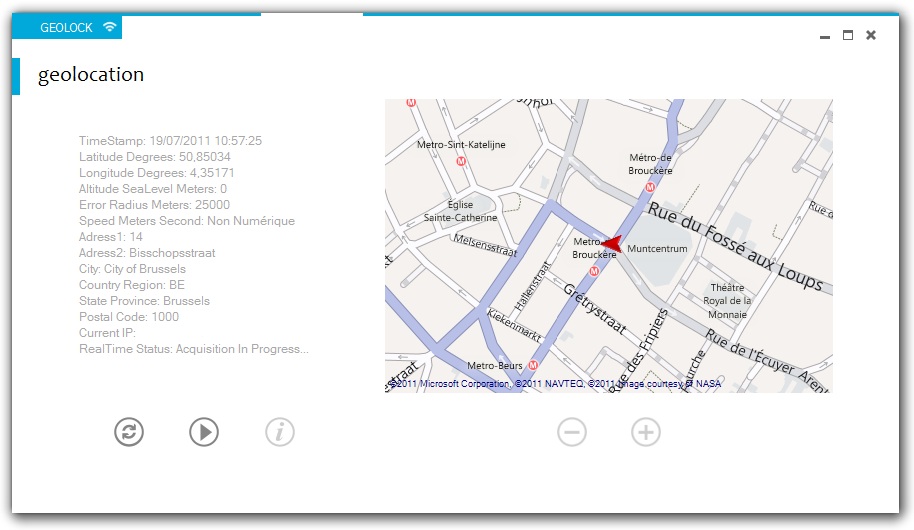Zoom out the map with minus button
This screenshot has width=914, height=530.
click(x=572, y=432)
